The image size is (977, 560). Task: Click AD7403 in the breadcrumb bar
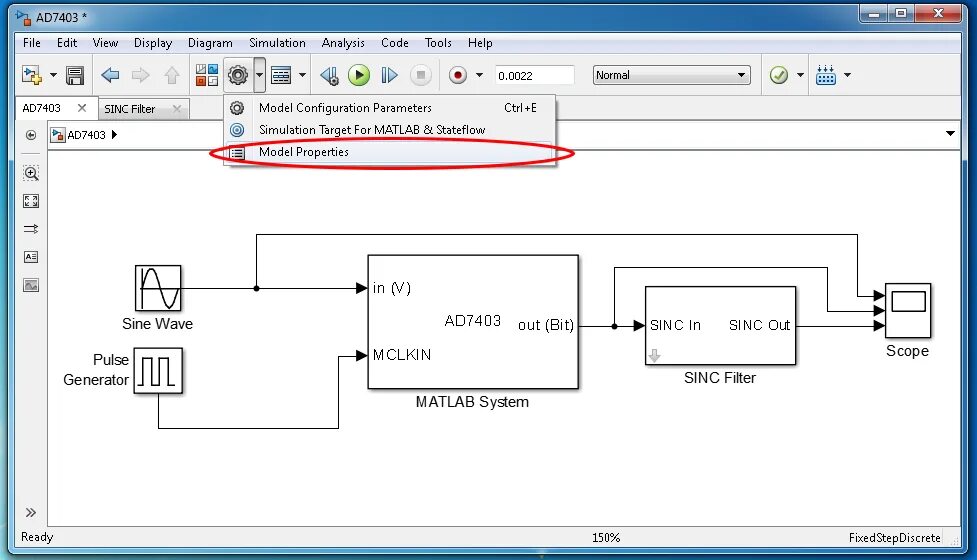point(86,135)
